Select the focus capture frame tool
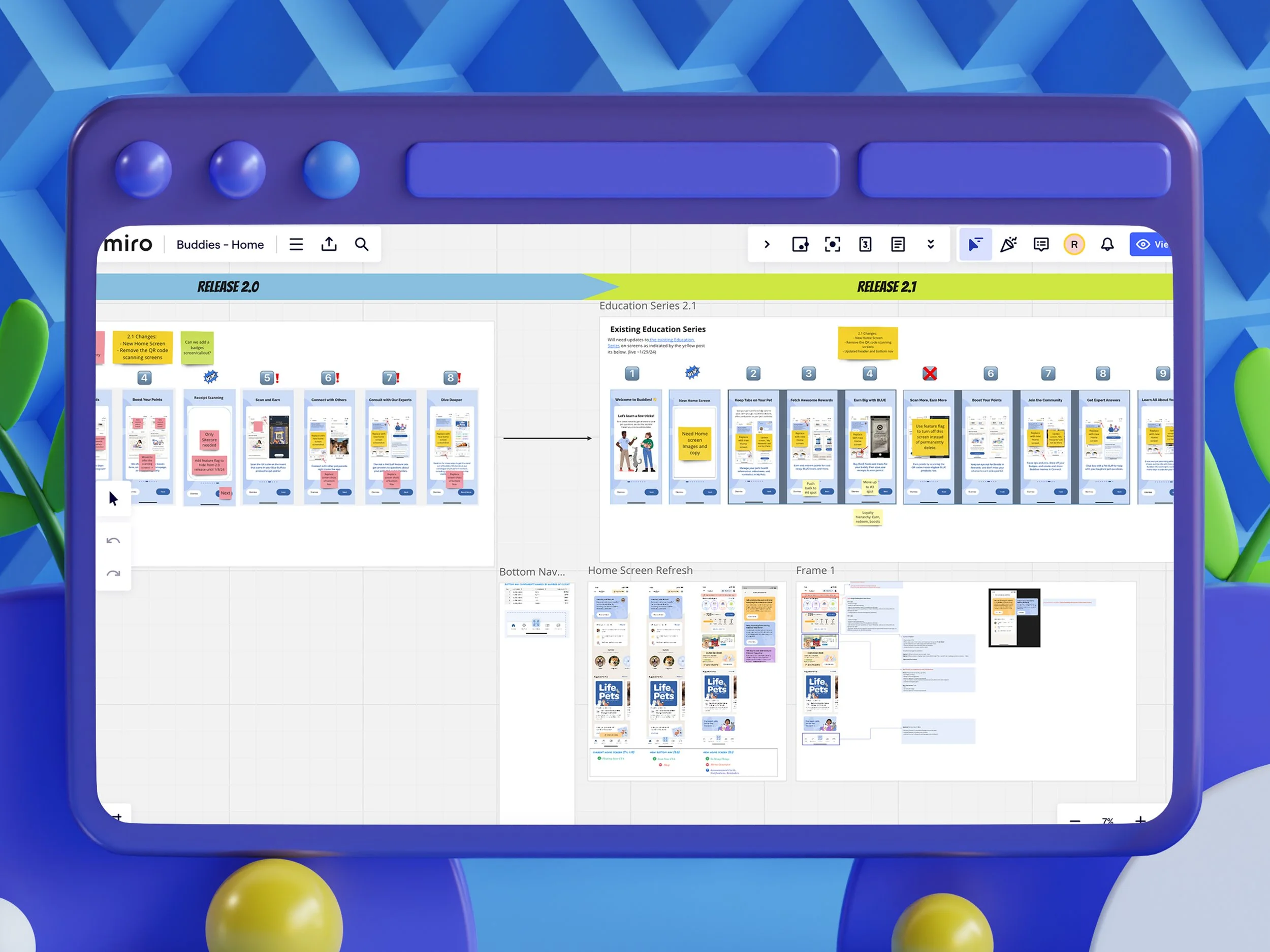 [x=833, y=244]
